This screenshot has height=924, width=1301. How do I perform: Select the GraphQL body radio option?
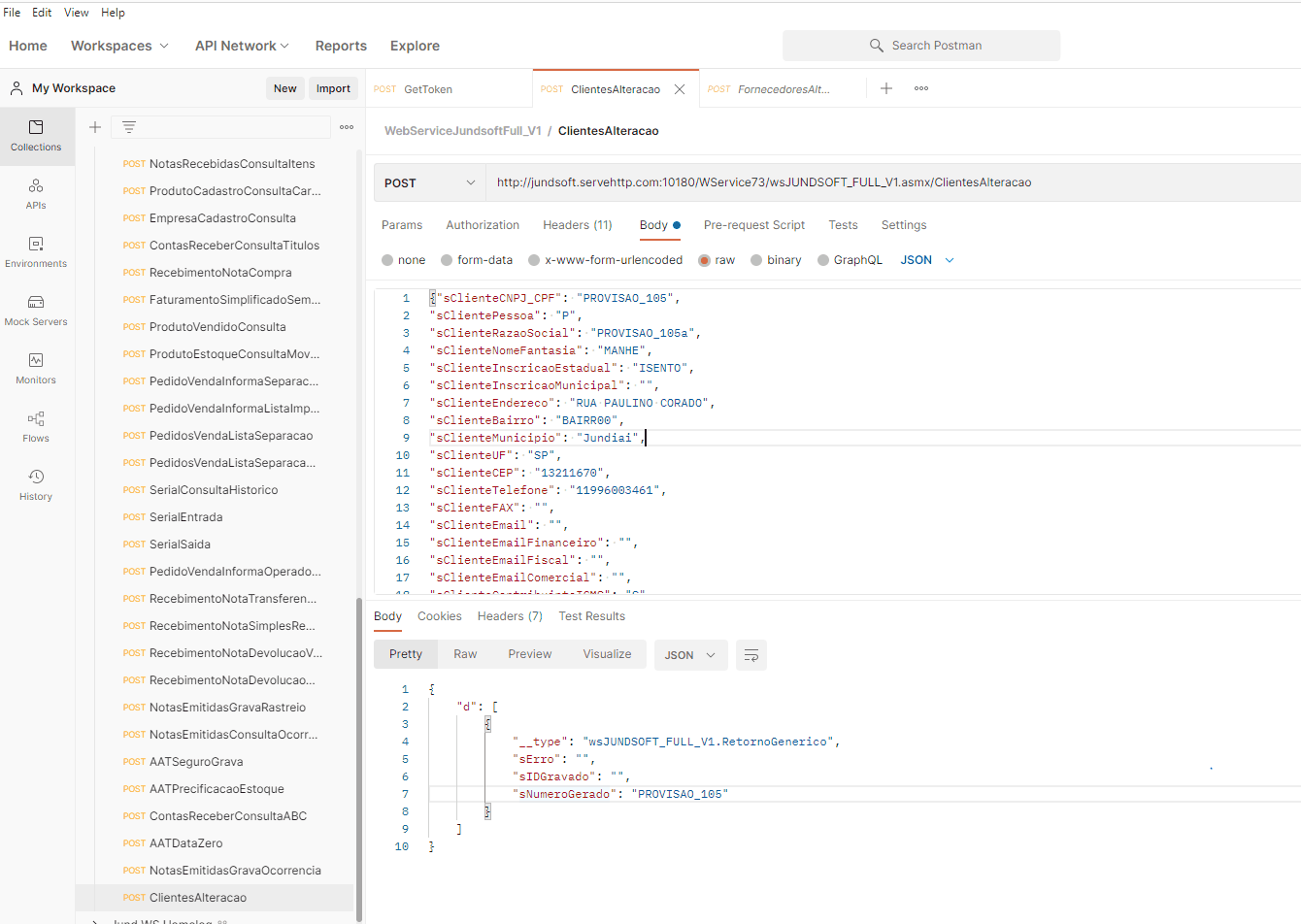(823, 260)
